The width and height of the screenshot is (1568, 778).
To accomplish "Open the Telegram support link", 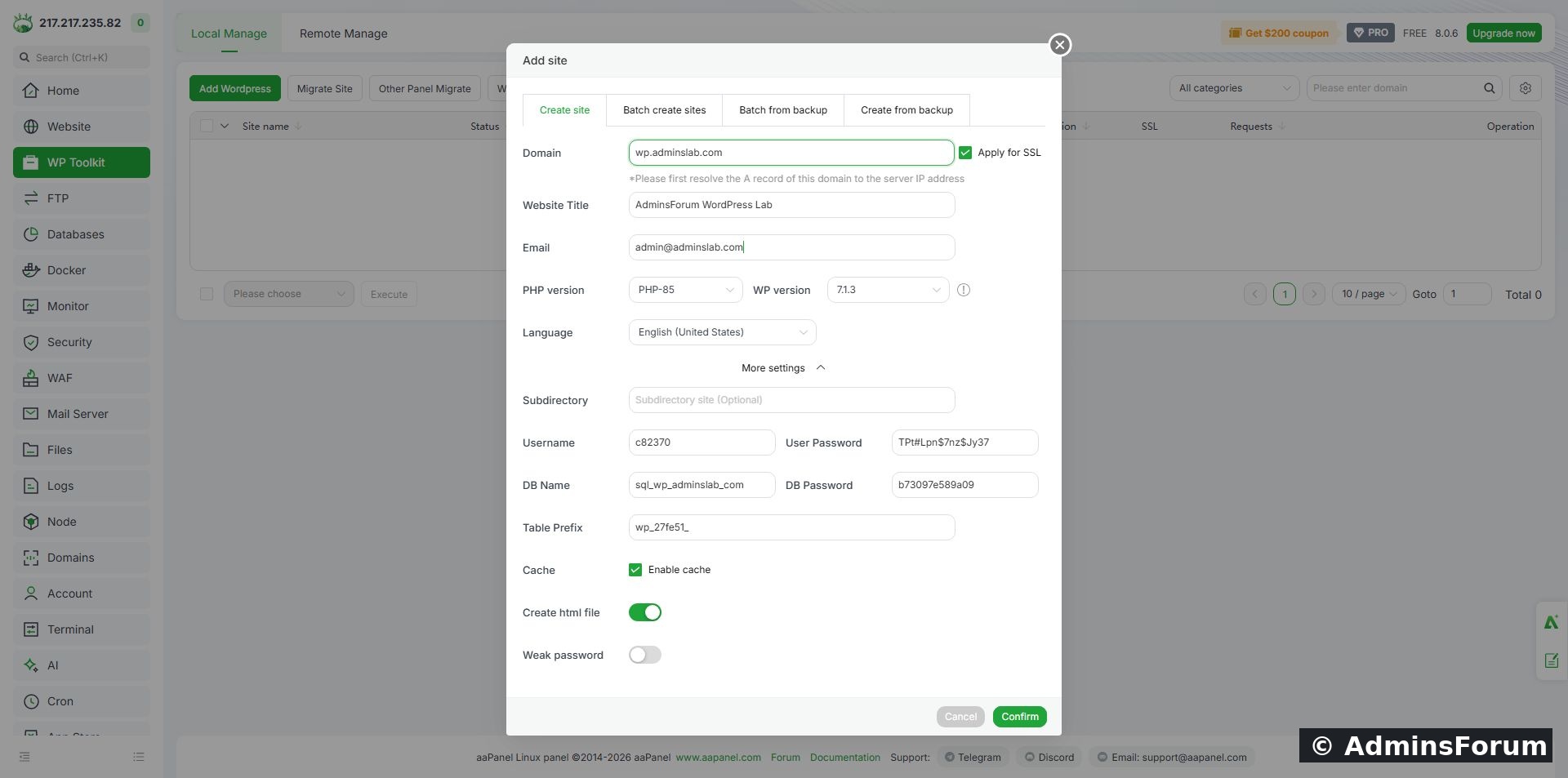I will click(973, 758).
